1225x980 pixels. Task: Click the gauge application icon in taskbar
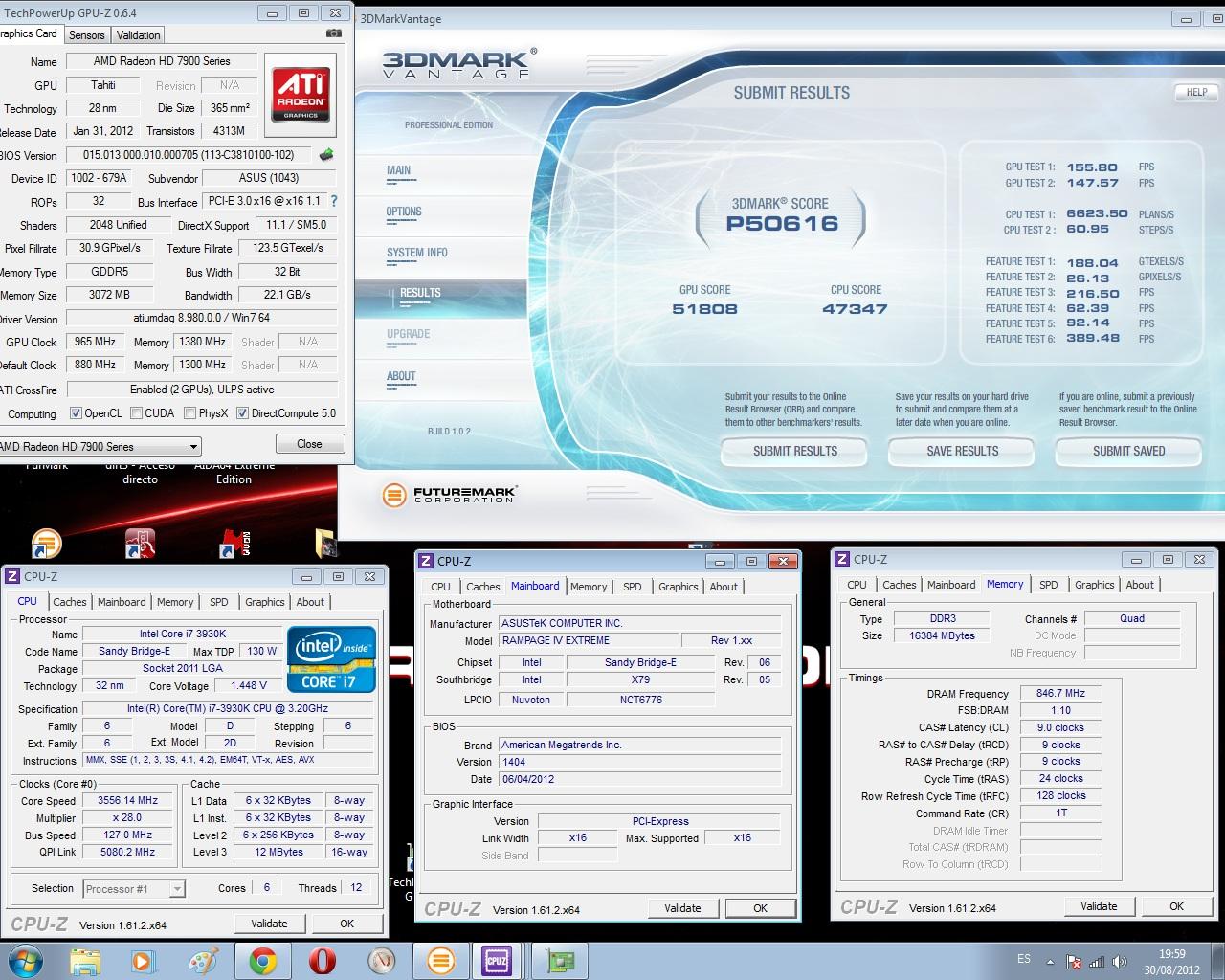382,960
